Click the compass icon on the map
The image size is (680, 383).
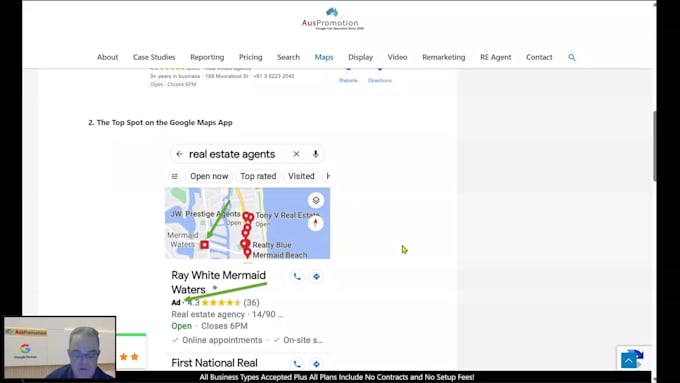coord(316,223)
